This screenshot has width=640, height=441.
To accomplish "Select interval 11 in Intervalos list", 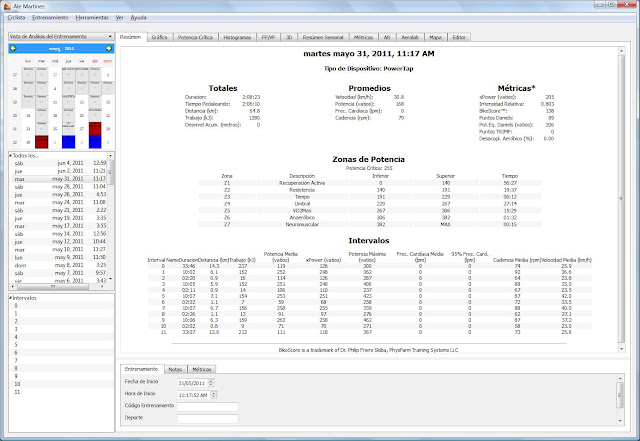I will pyautogui.click(x=61, y=392).
